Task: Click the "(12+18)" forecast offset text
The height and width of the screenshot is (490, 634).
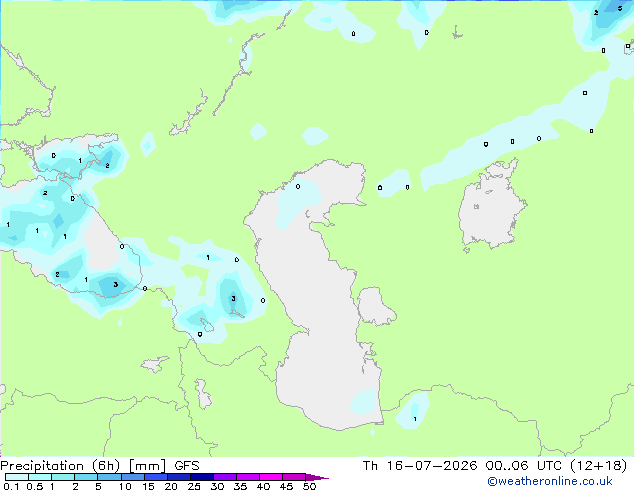Action: point(598,466)
